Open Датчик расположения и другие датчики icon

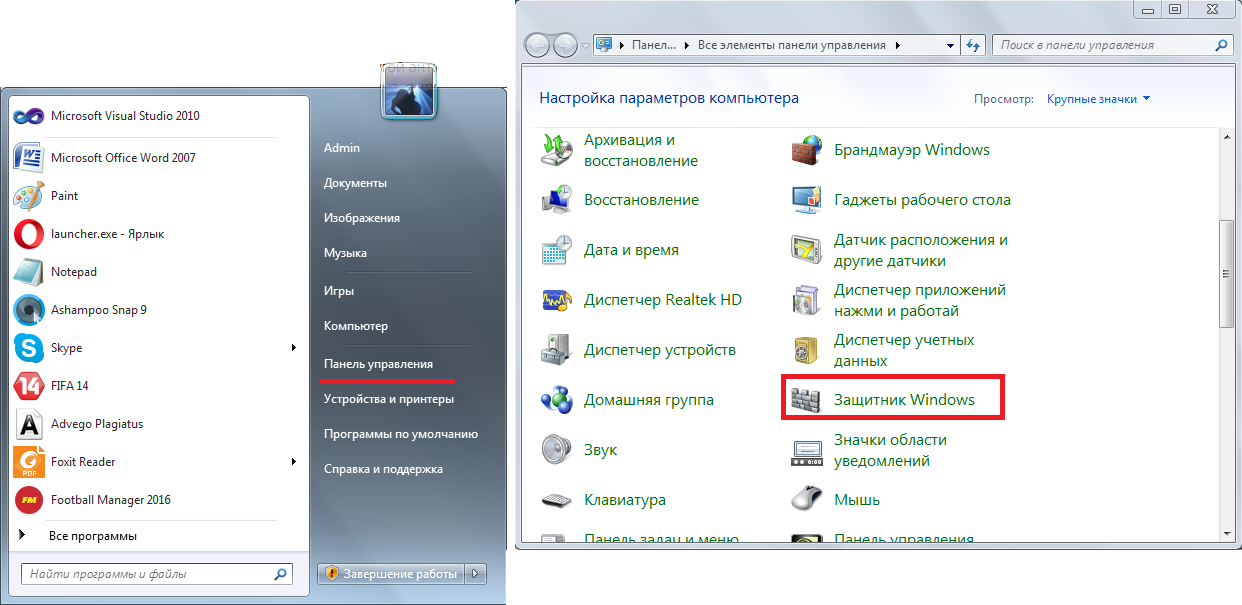click(x=807, y=250)
